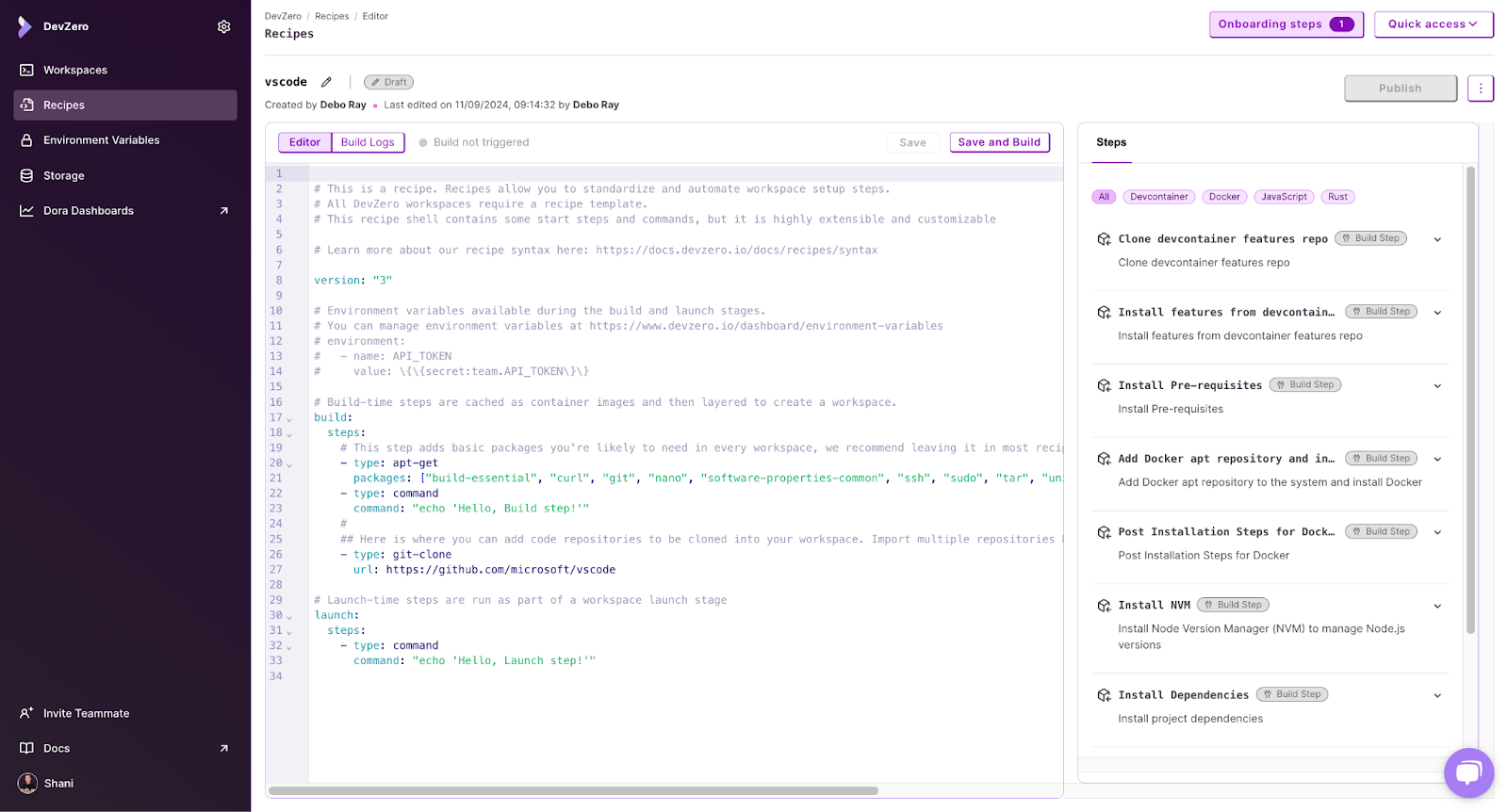The width and height of the screenshot is (1508, 812).
Task: Click the Steps panel vertical scrollbar
Action: click(x=1470, y=400)
